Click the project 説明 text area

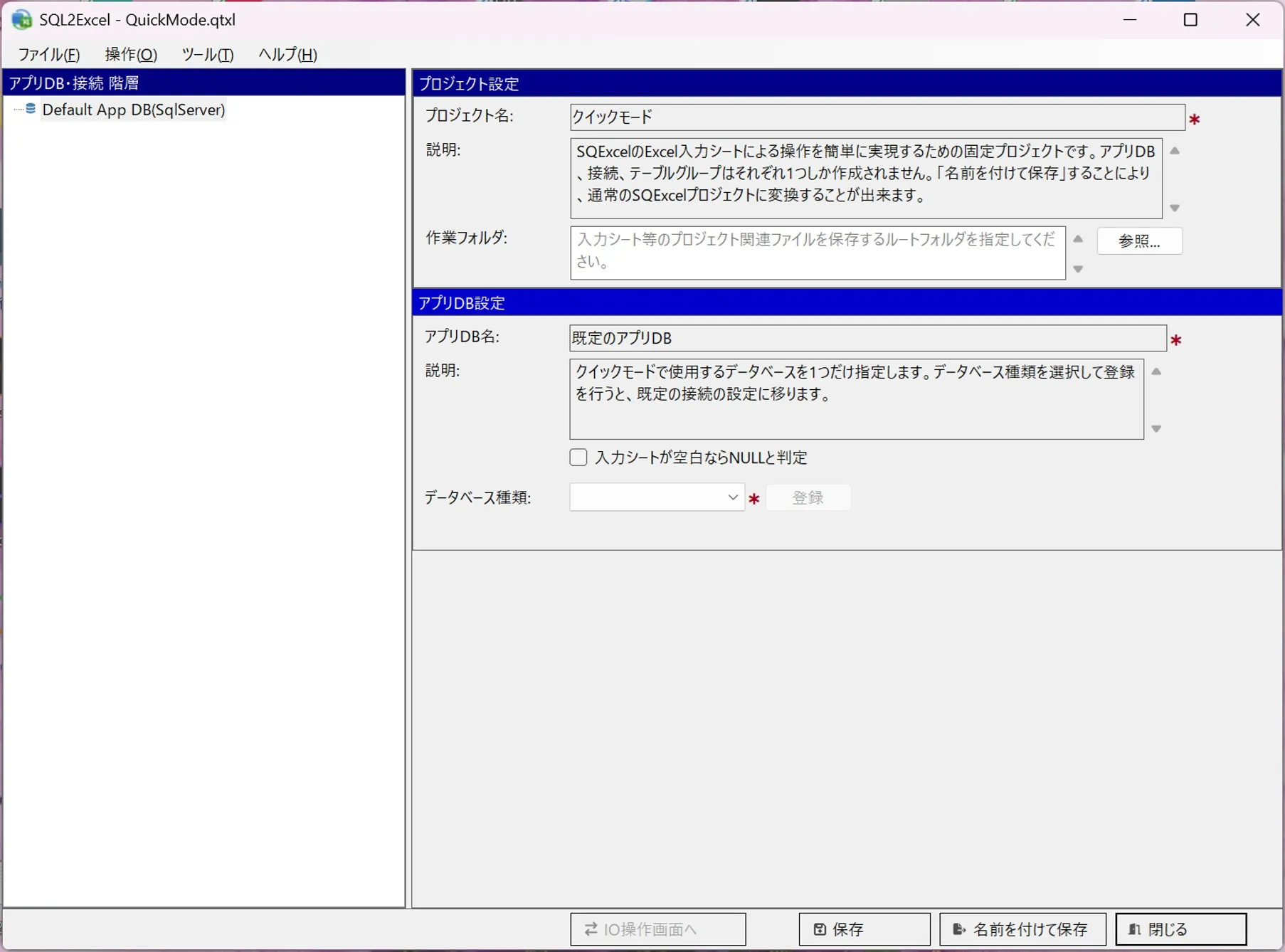[x=866, y=179]
